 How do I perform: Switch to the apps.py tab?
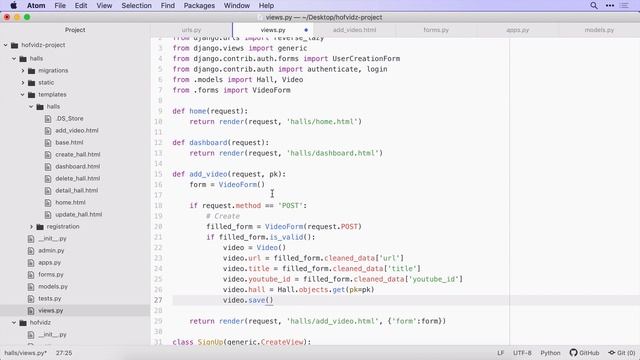pos(518,30)
